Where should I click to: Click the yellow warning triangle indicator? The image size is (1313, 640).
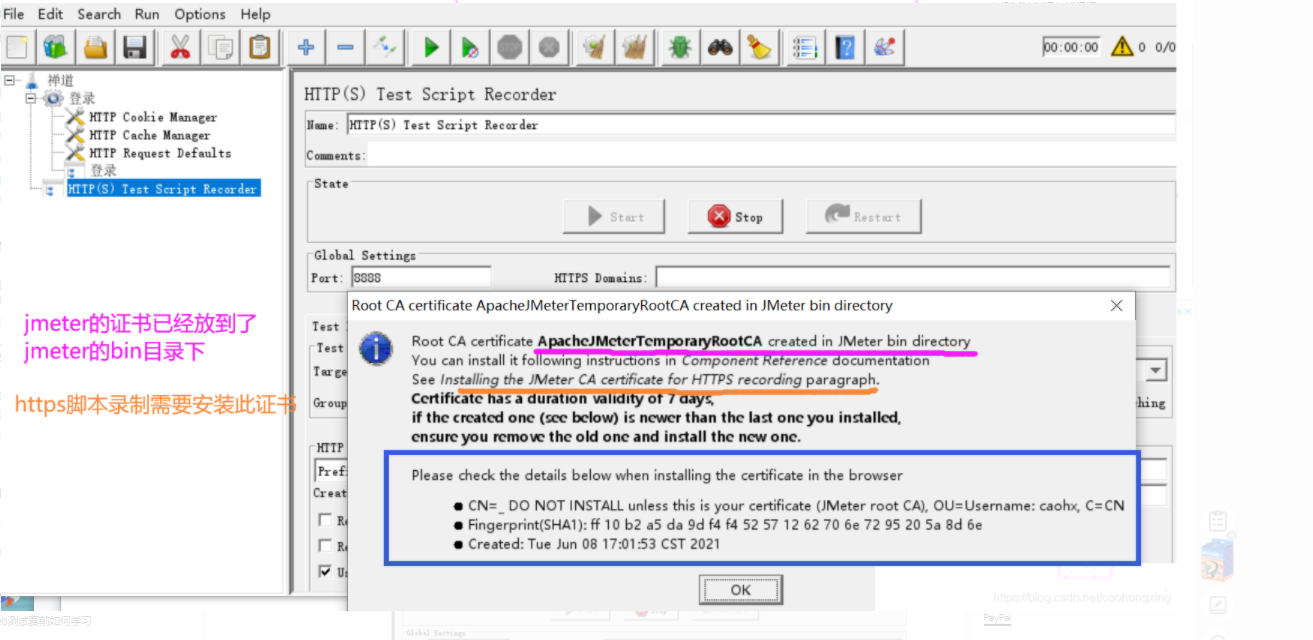point(1122,46)
